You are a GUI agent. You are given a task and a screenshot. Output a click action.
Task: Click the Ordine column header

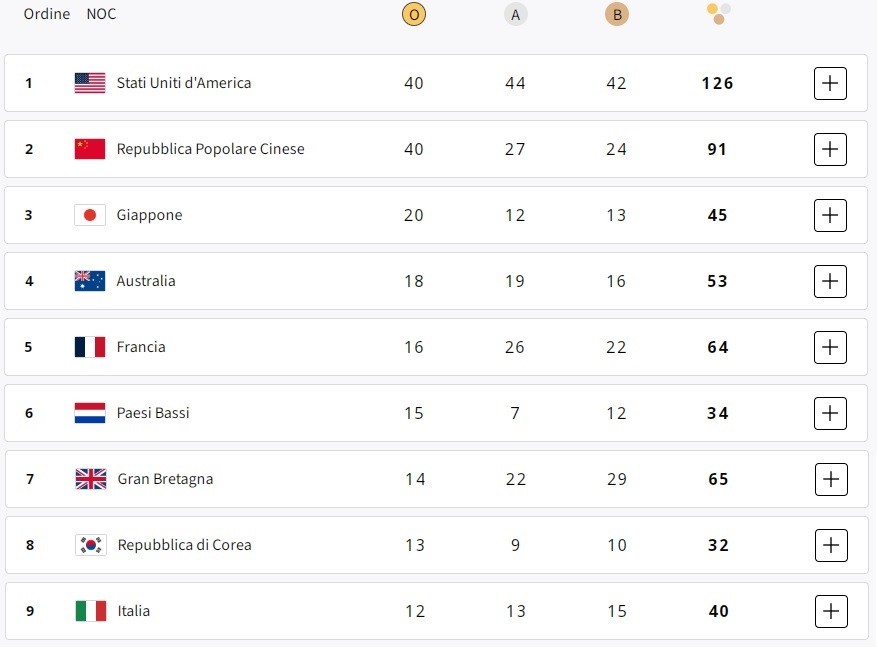[x=46, y=14]
